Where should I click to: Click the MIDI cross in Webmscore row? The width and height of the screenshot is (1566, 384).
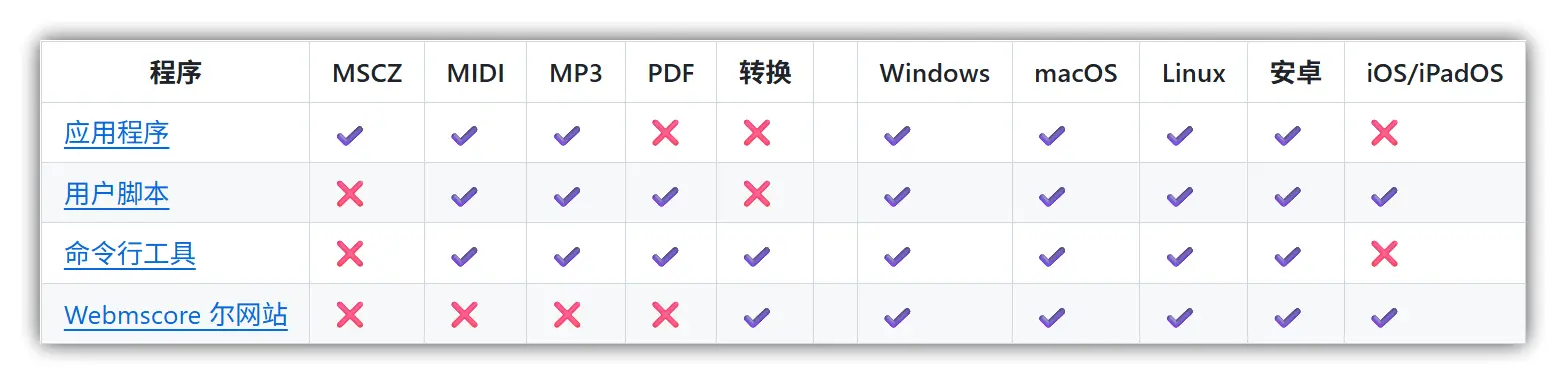(464, 315)
